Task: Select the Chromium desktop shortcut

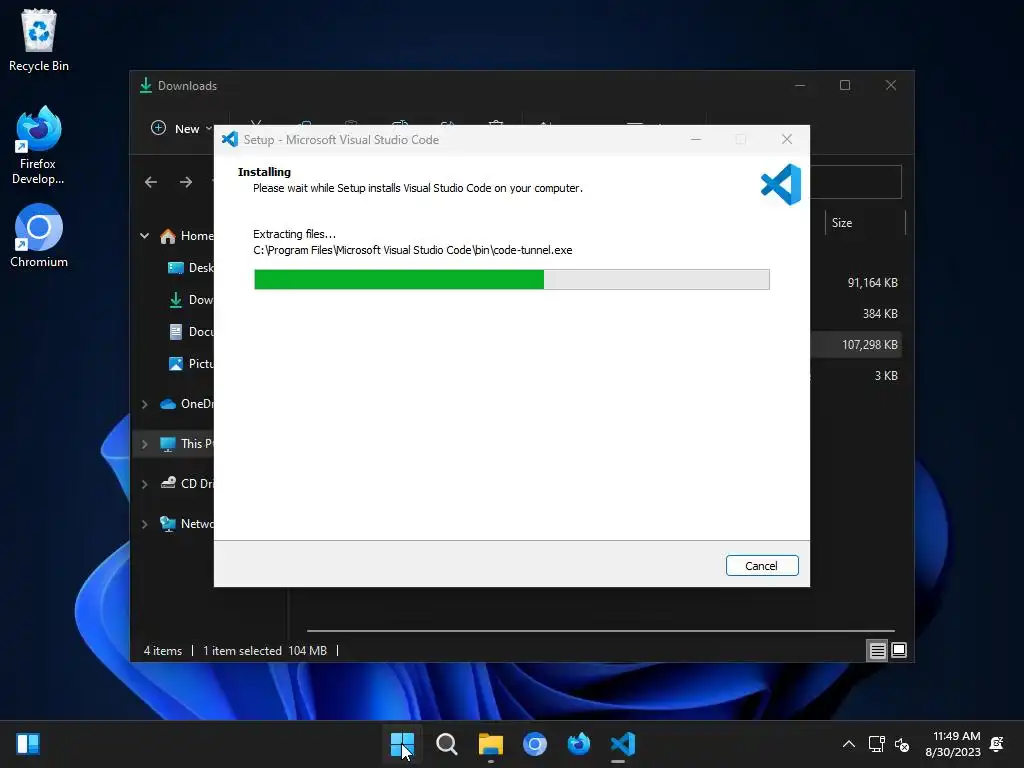Action: [39, 236]
